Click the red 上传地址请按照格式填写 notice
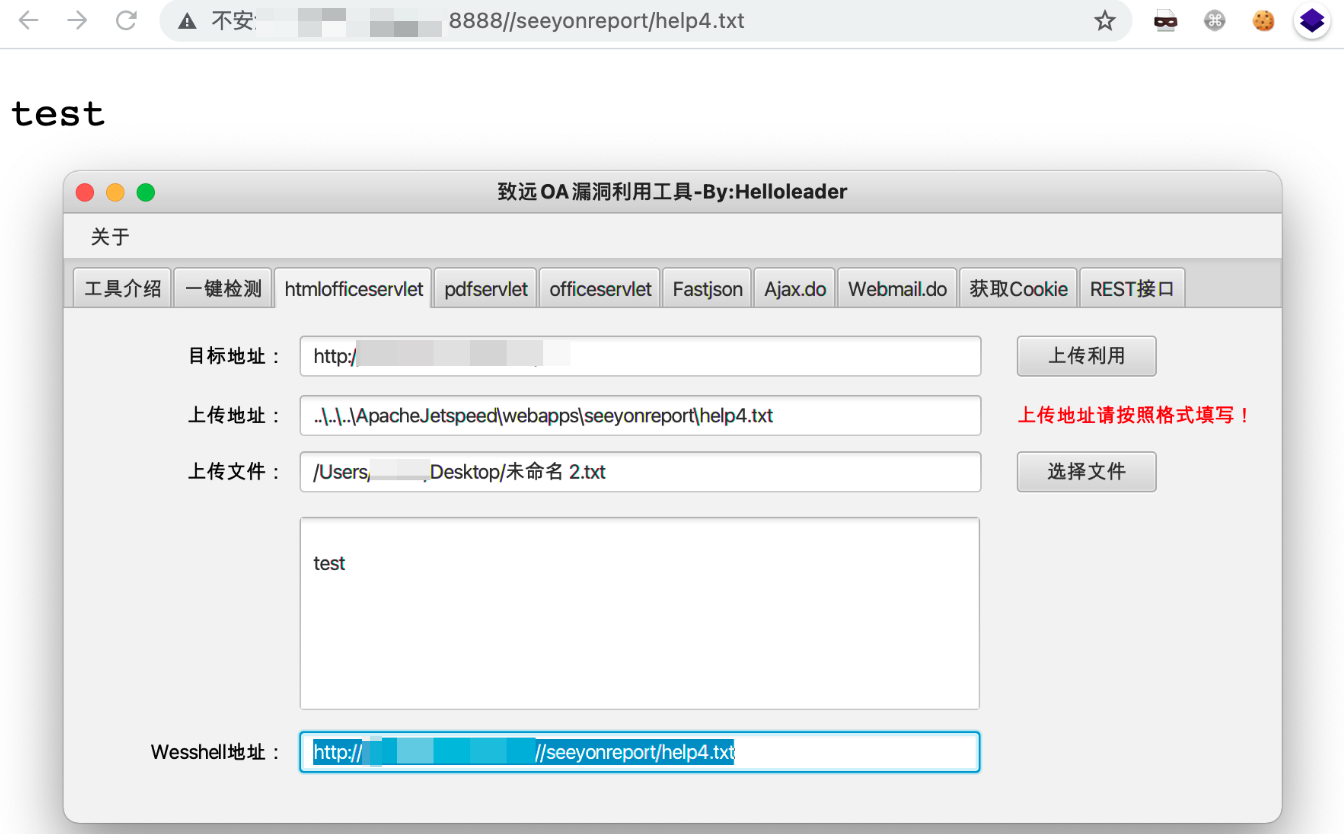 tap(1135, 415)
